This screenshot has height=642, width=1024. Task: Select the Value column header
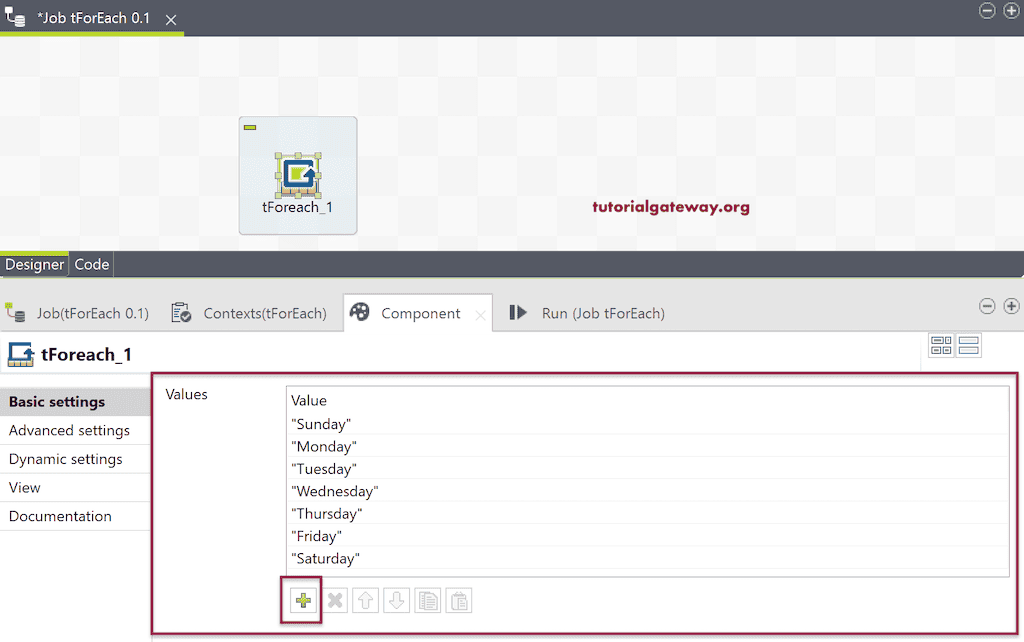[309, 400]
